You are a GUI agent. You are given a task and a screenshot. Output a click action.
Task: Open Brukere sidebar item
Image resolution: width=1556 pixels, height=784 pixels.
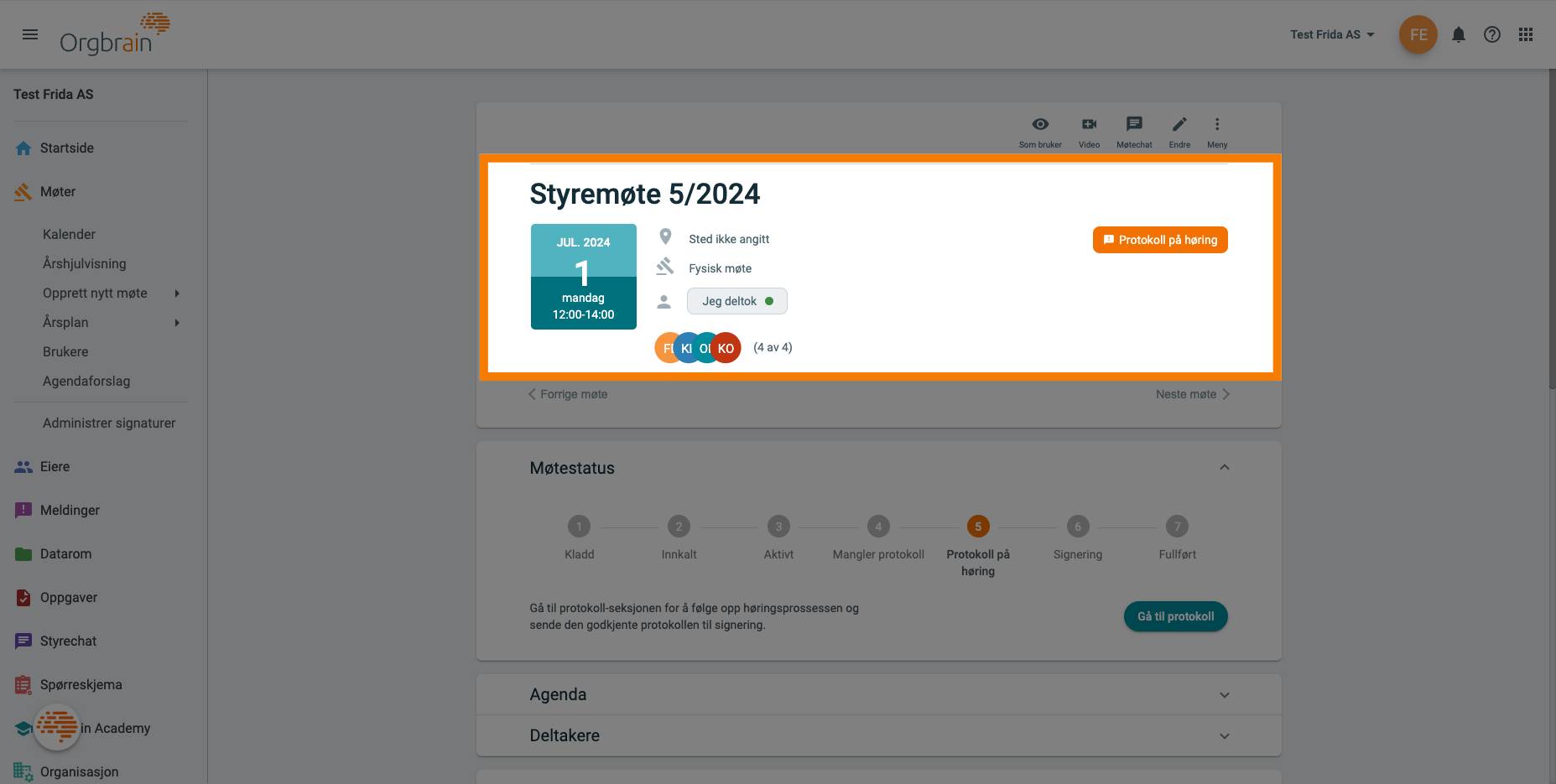click(x=65, y=351)
